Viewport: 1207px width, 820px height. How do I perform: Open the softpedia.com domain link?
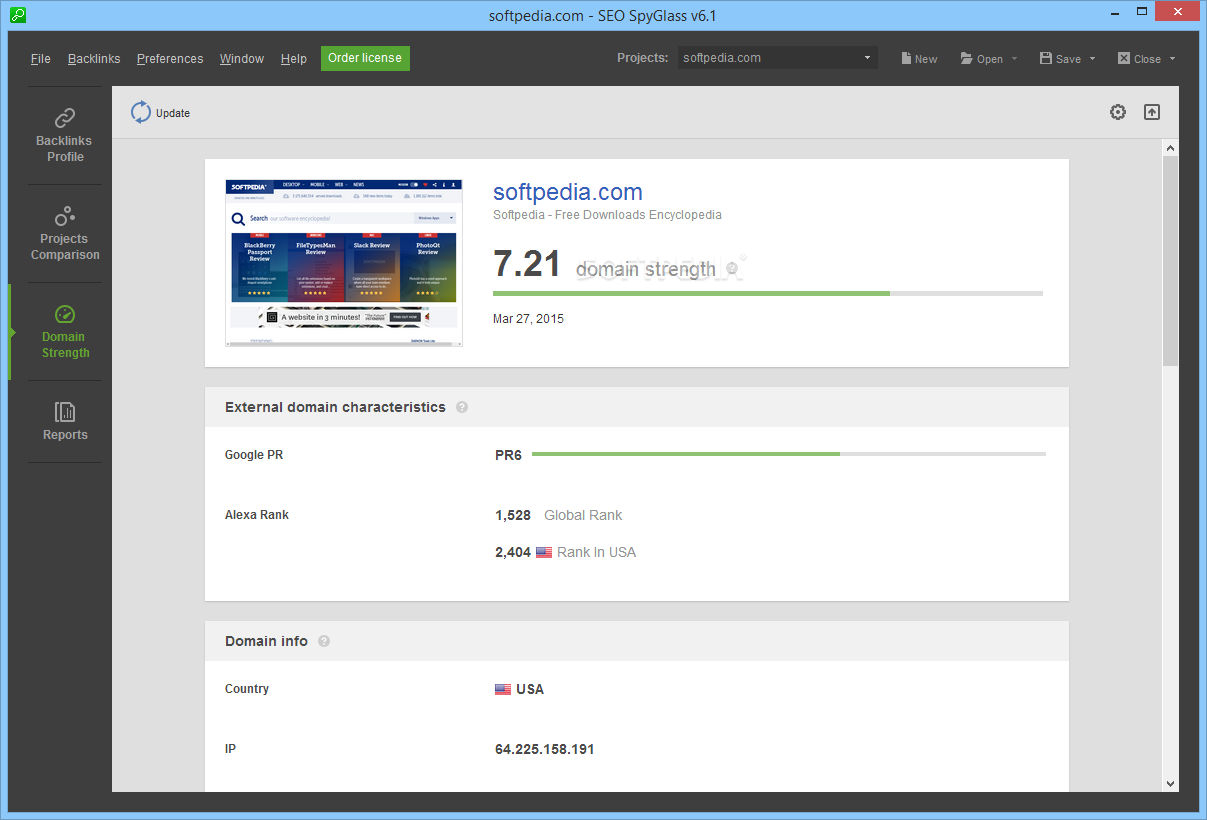coord(568,192)
